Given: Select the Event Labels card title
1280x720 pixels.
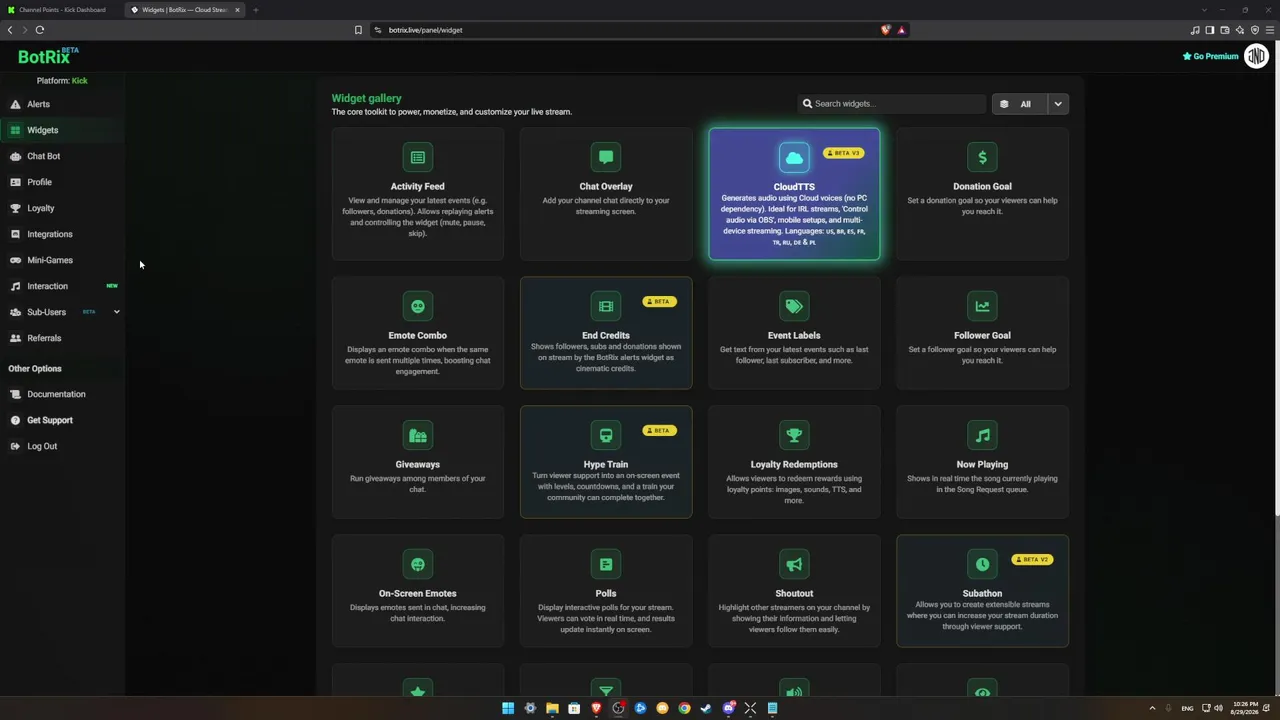Looking at the screenshot, I should [x=794, y=335].
